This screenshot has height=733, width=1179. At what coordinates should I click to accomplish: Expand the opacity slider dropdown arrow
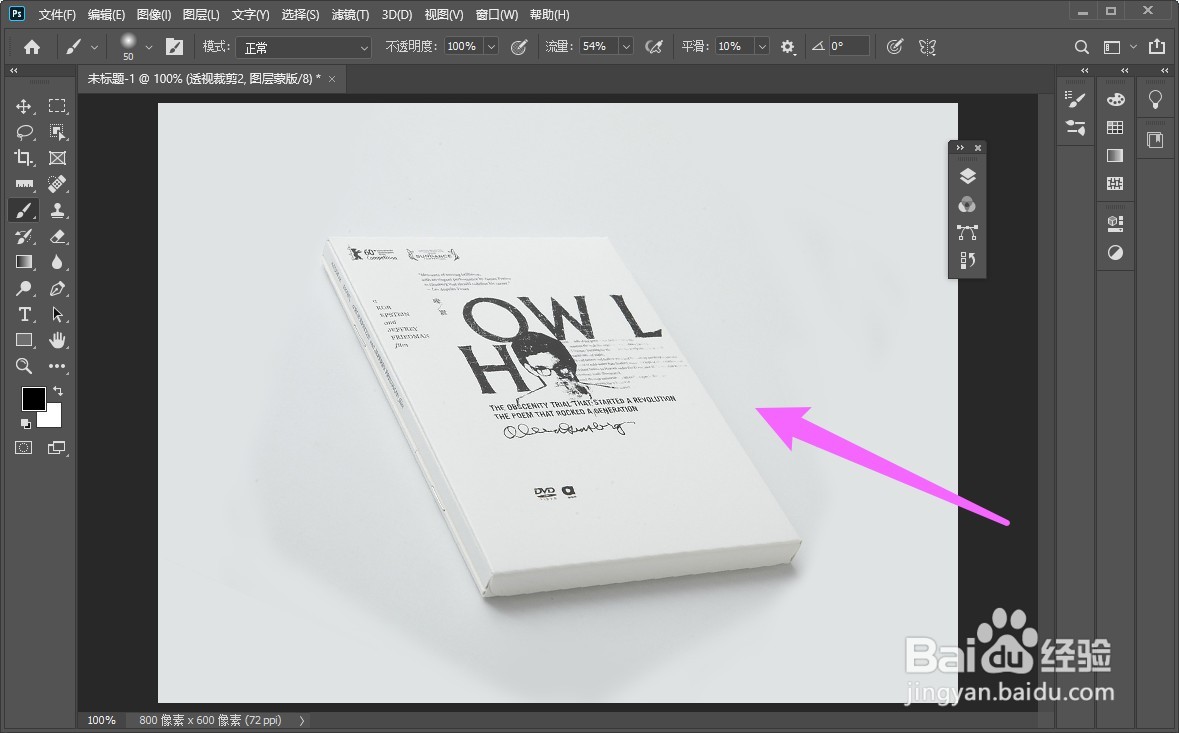click(491, 47)
